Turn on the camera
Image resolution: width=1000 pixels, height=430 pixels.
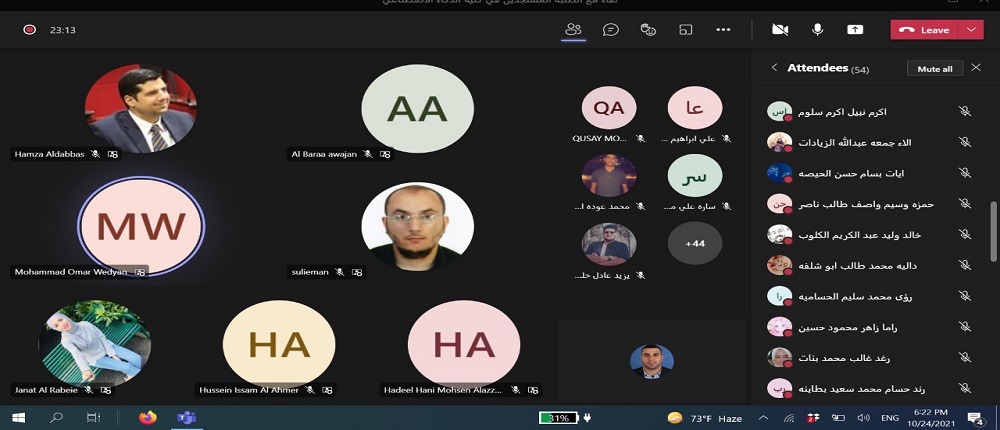[780, 30]
